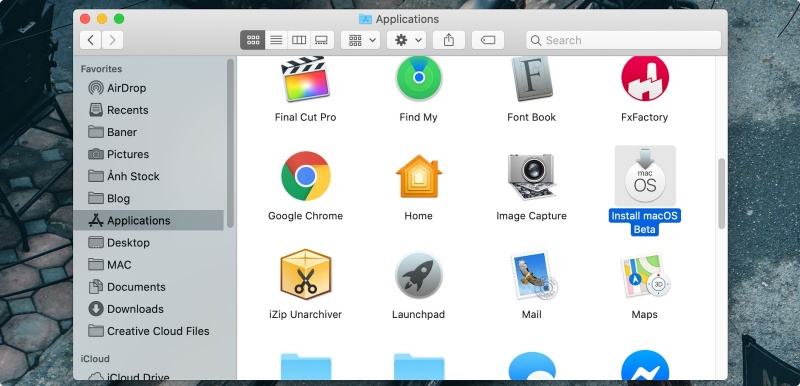
Task: Select Applications in the sidebar
Action: click(148, 220)
